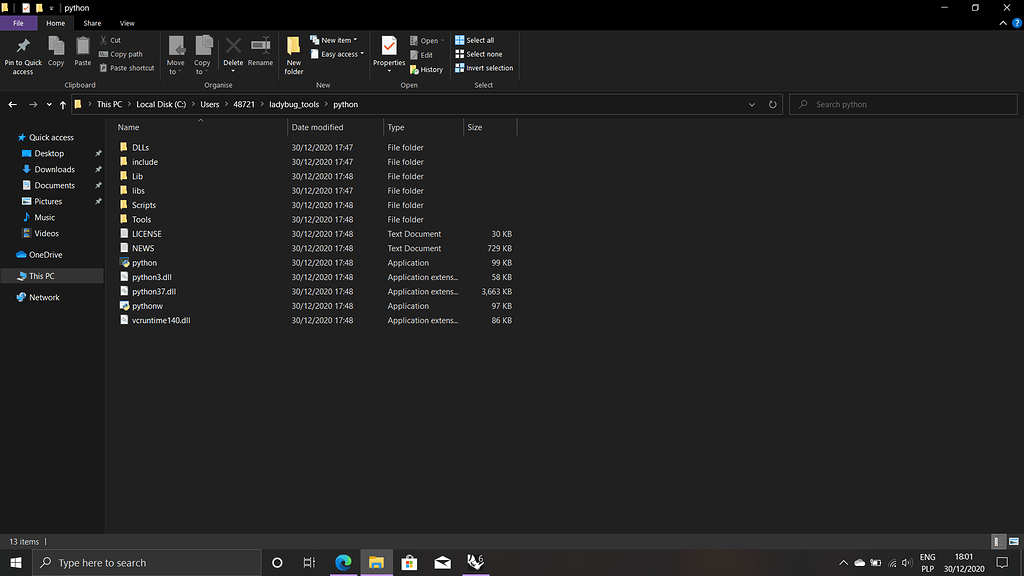This screenshot has width=1024, height=576.
Task: Select Quick access in navigation pane
Action: [x=51, y=137]
